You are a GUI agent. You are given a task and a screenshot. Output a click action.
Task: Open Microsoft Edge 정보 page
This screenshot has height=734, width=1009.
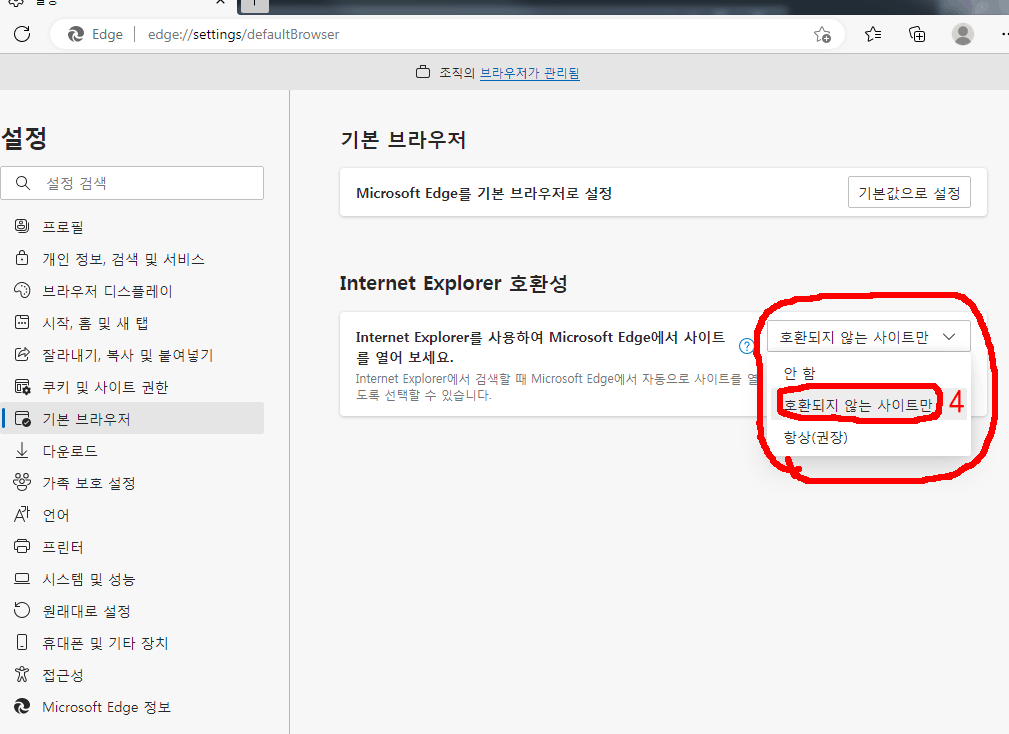[x=132, y=707]
